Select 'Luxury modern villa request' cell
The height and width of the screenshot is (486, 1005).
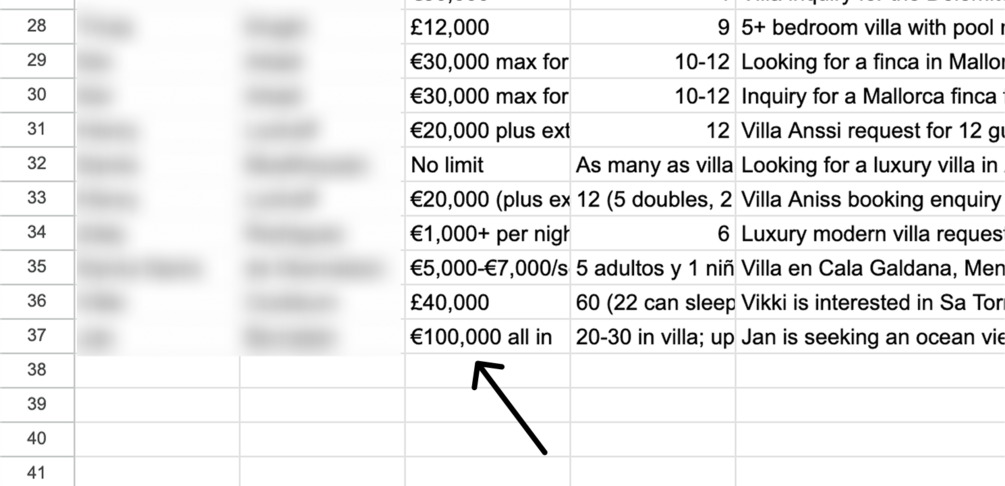pyautogui.click(x=870, y=234)
